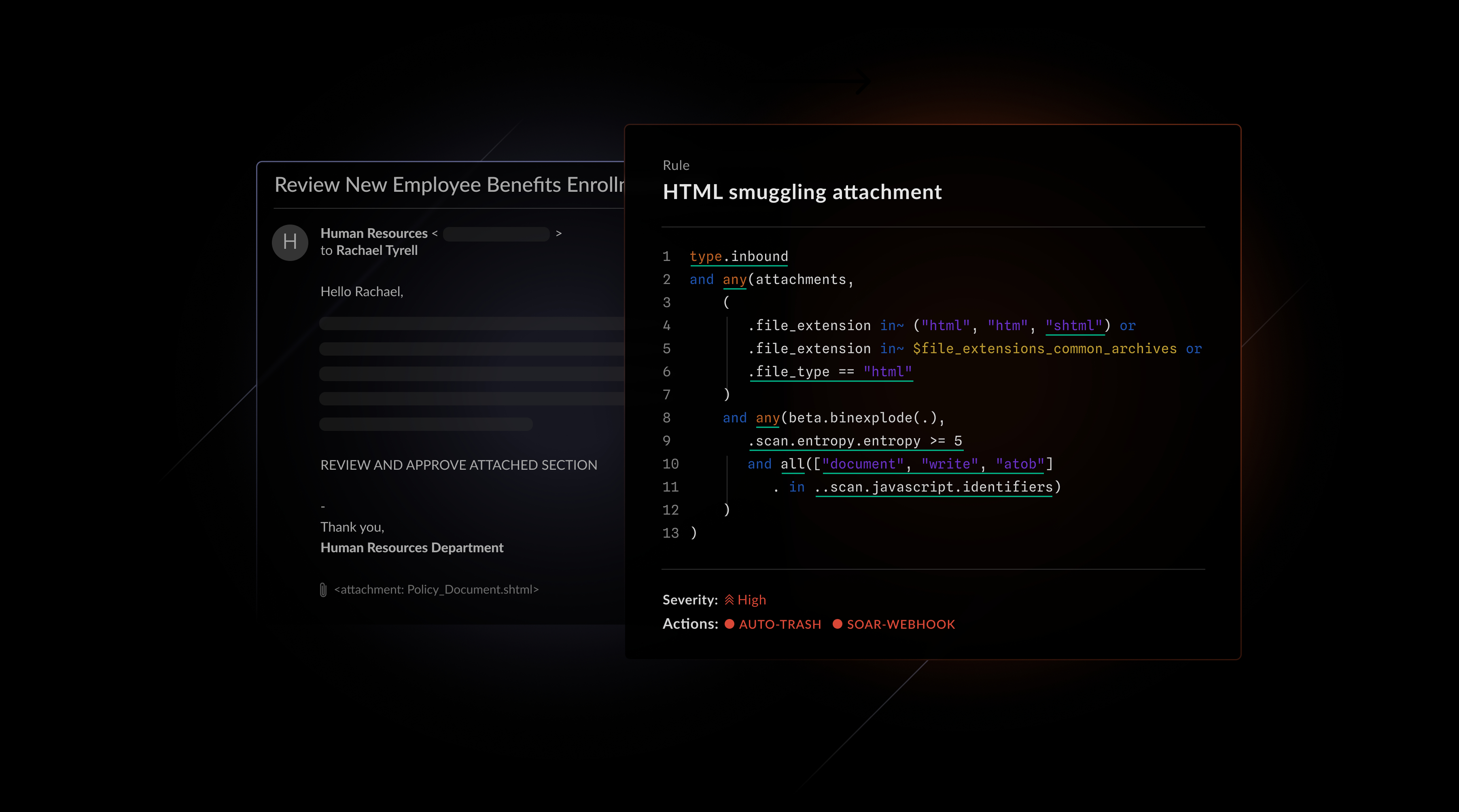This screenshot has height=812, width=1459.
Task: Click the "htm" string on line 4
Action: 1007,326
